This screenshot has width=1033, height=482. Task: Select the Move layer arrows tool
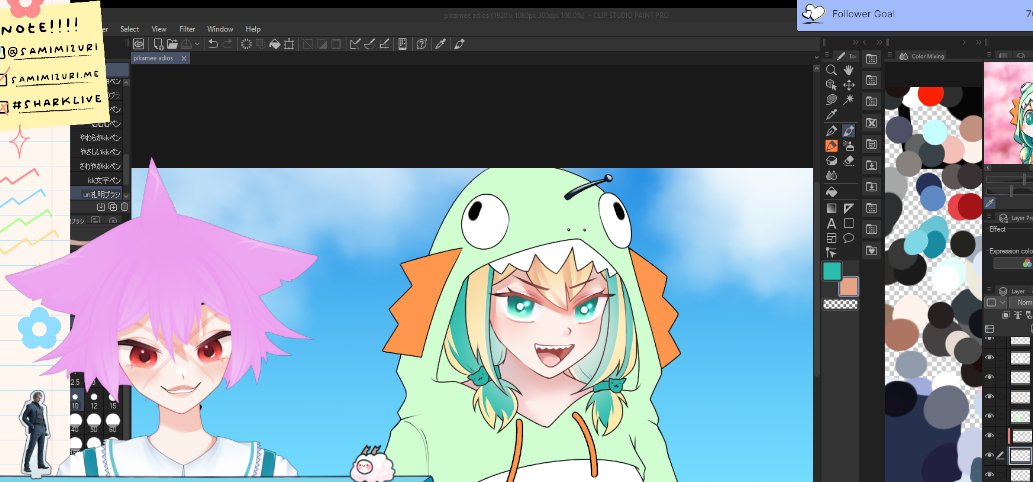coord(849,85)
